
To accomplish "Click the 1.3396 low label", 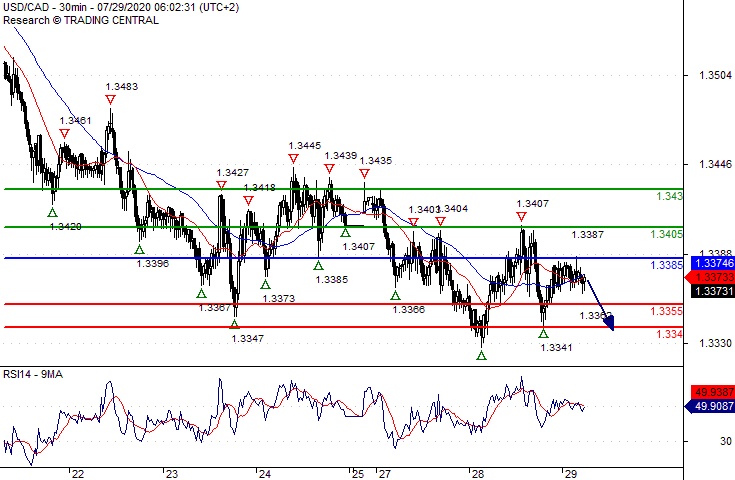I will [x=153, y=263].
